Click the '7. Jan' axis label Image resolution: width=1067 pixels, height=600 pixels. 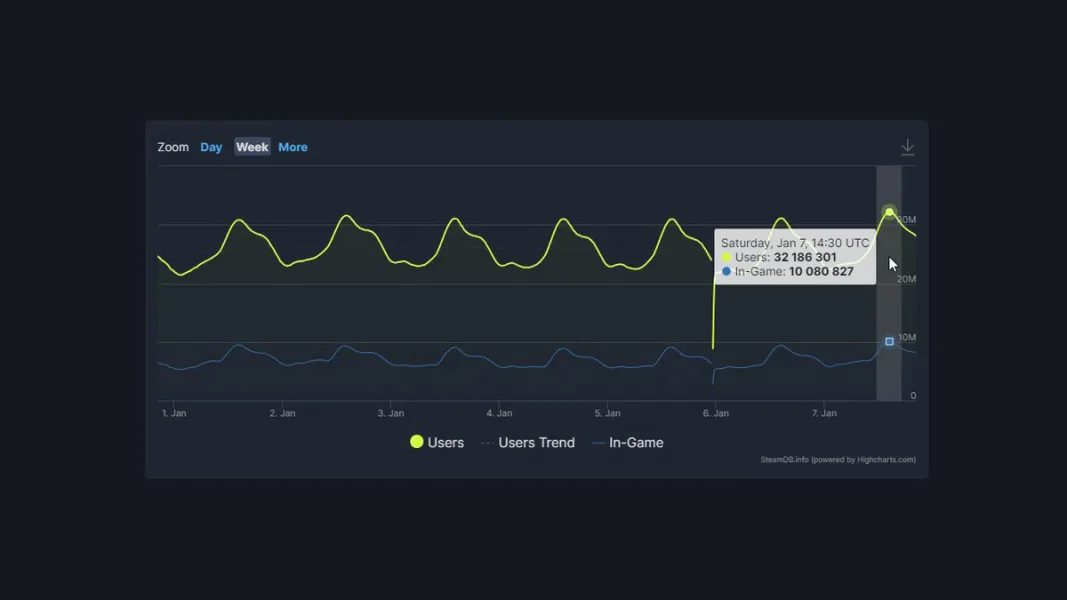pyautogui.click(x=824, y=413)
